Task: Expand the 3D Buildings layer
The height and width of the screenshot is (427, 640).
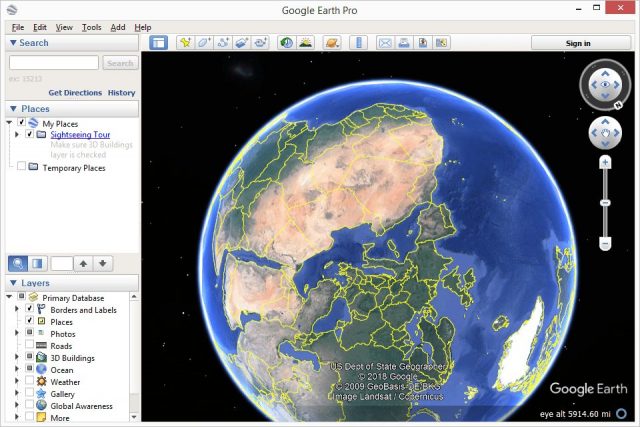Action: pos(17,357)
